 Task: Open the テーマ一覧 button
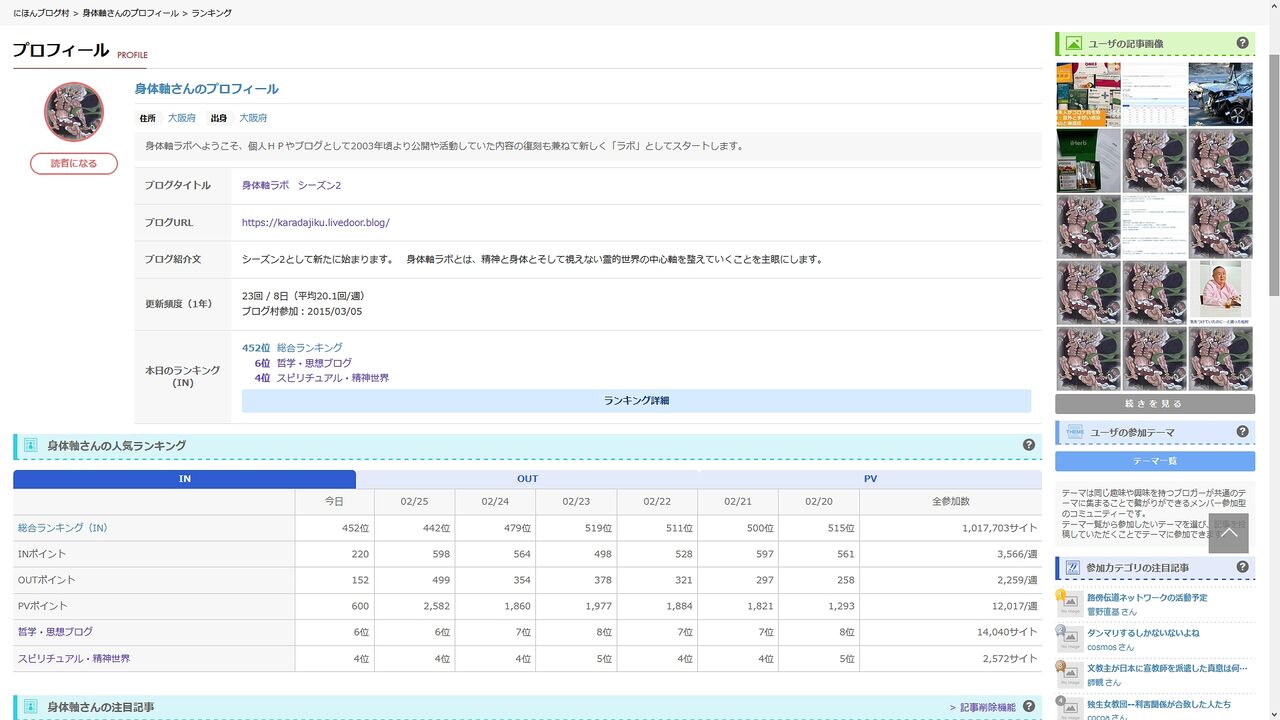click(1155, 461)
